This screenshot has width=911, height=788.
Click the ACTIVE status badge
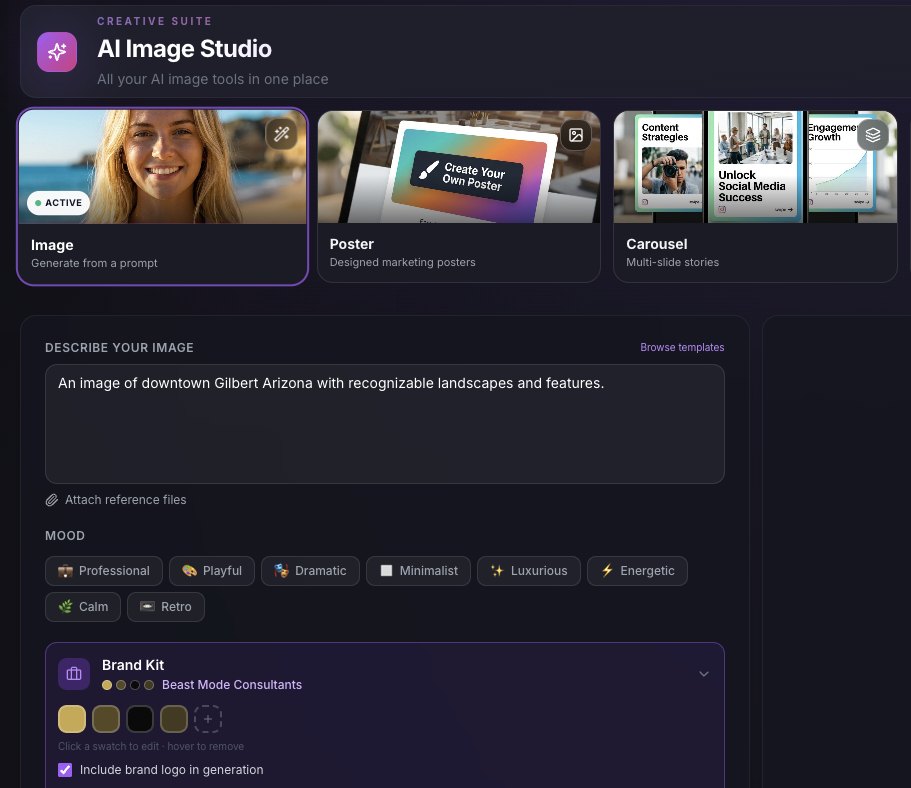pyautogui.click(x=58, y=203)
